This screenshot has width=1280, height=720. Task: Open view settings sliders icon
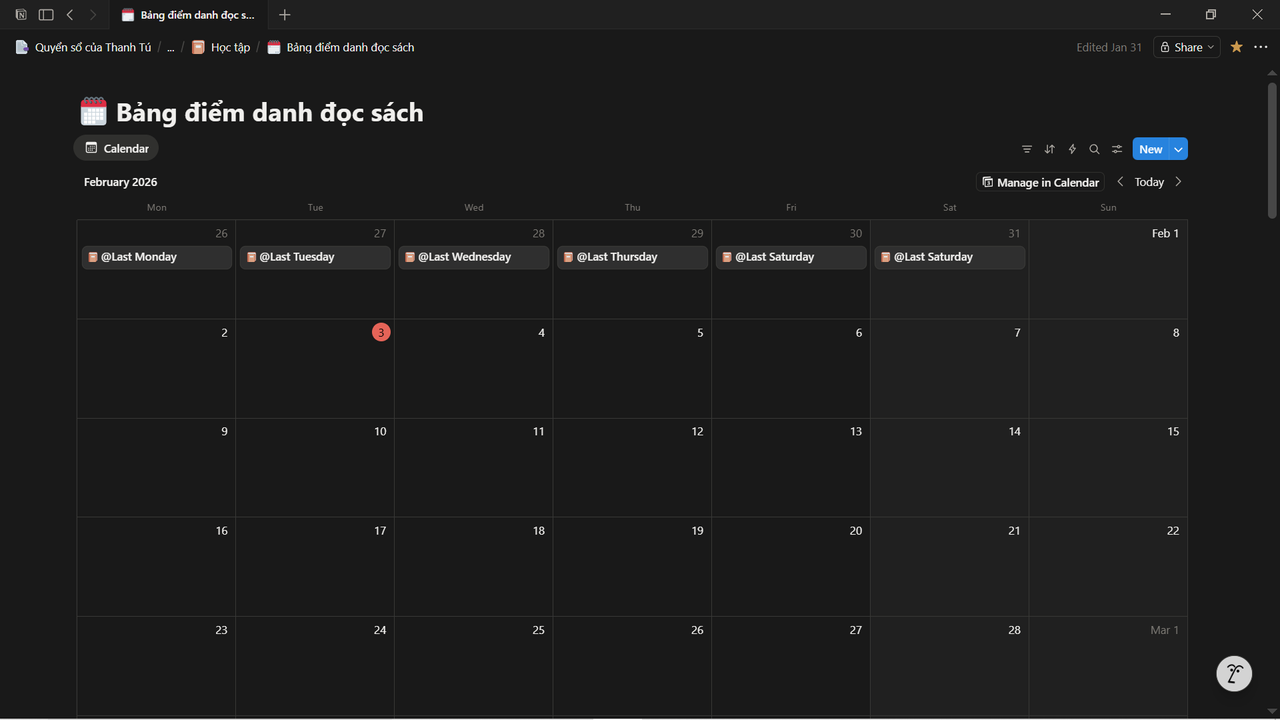pos(1117,149)
